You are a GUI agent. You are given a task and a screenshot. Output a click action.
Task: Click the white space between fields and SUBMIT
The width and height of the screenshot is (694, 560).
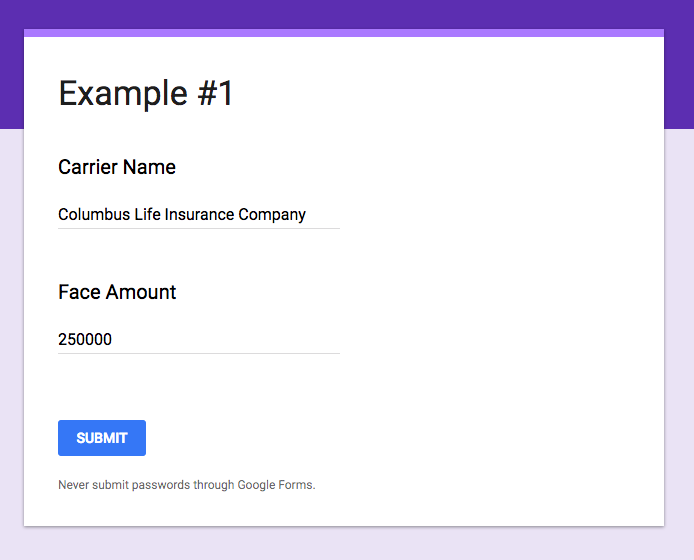pyautogui.click(x=199, y=387)
